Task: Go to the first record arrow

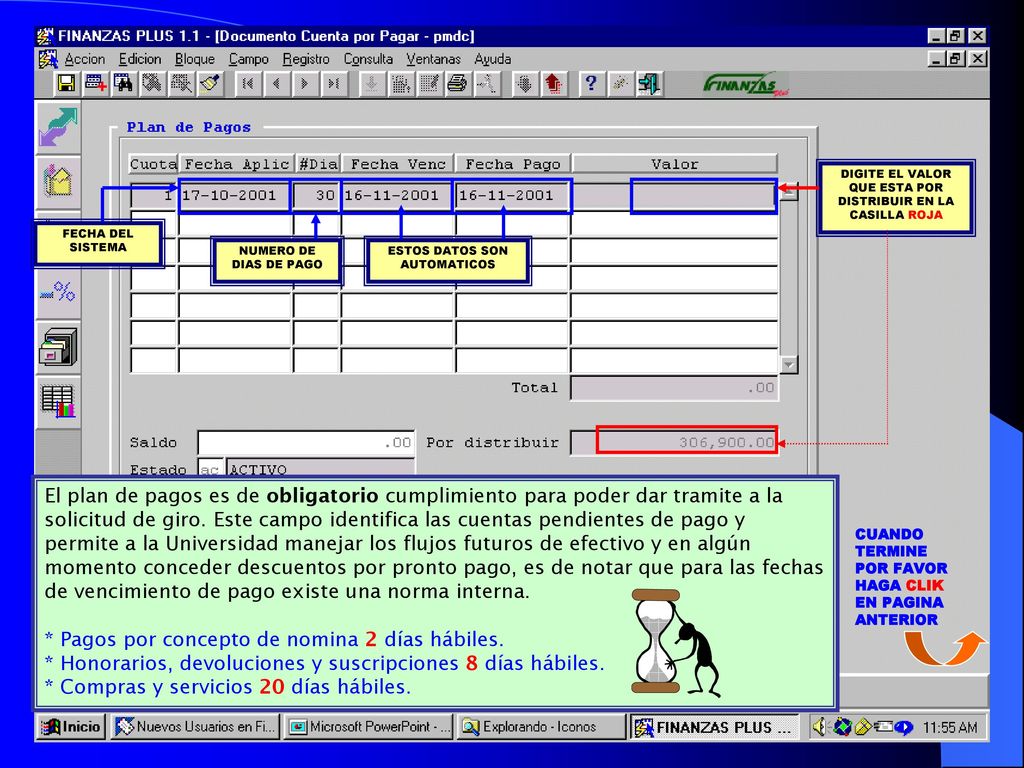Action: point(248,84)
